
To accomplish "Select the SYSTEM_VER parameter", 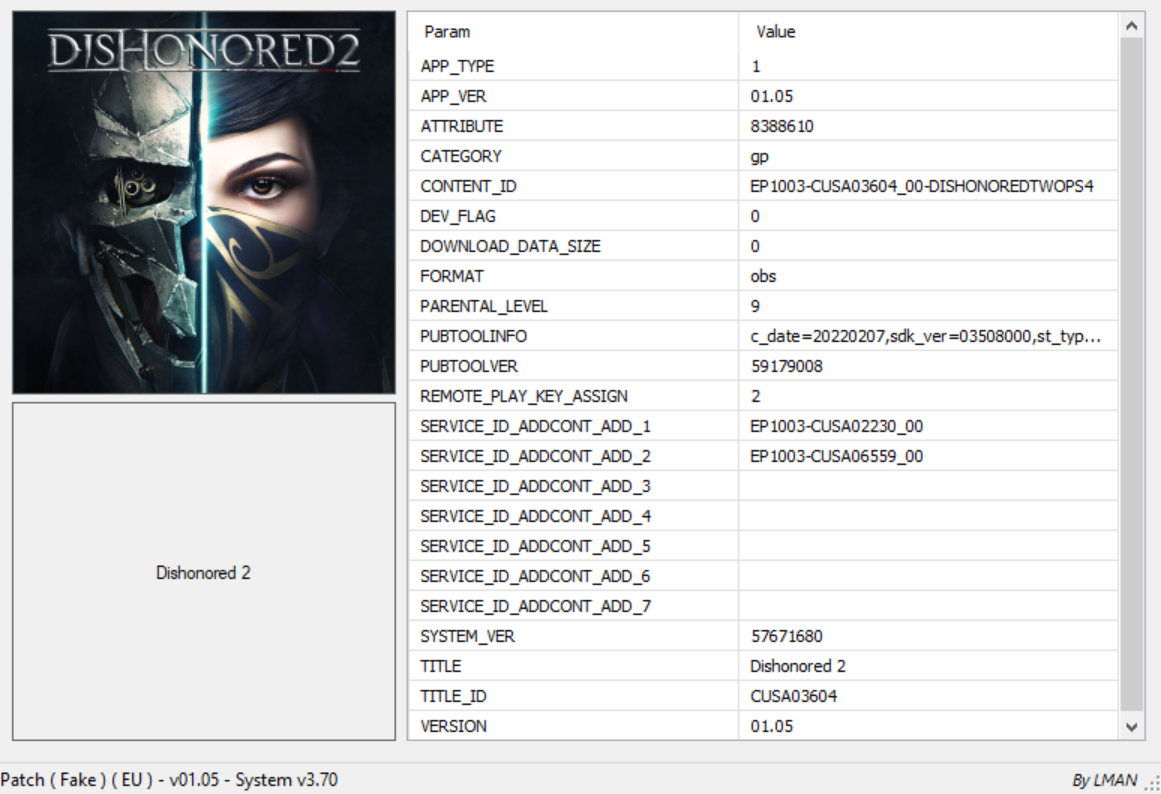I will pos(467,636).
